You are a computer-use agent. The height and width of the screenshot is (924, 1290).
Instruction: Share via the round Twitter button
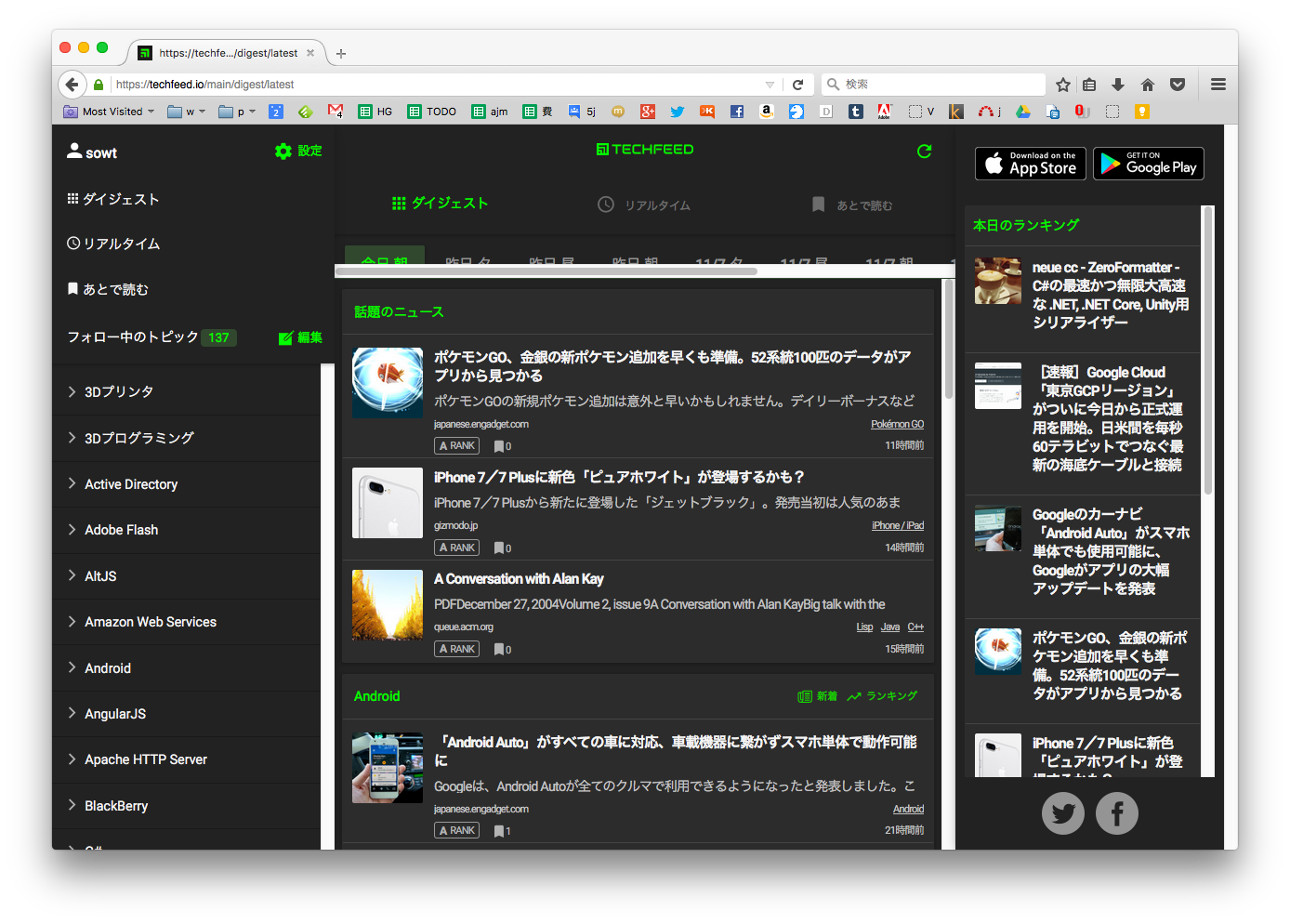pyautogui.click(x=1063, y=813)
